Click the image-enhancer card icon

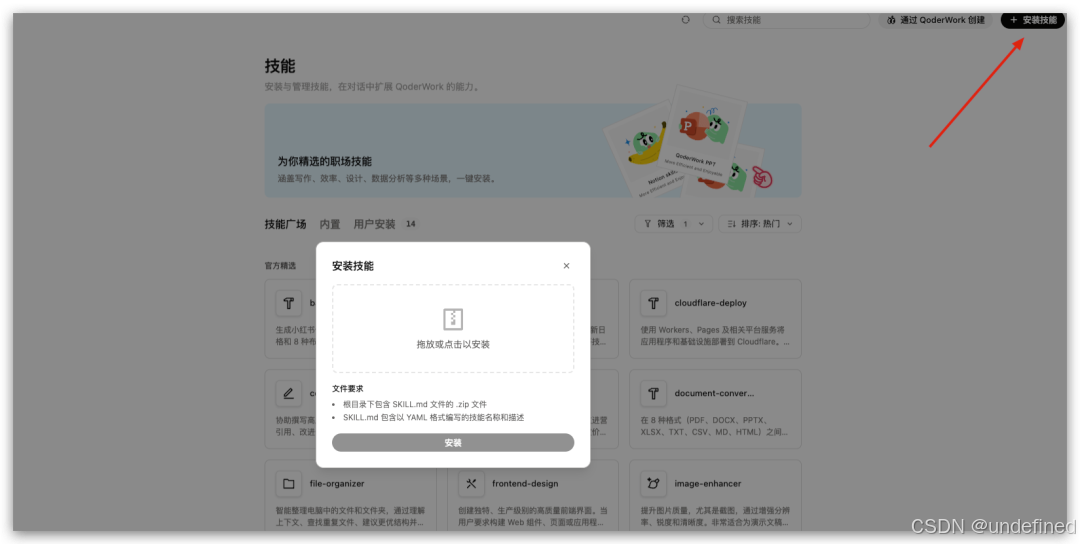653,483
